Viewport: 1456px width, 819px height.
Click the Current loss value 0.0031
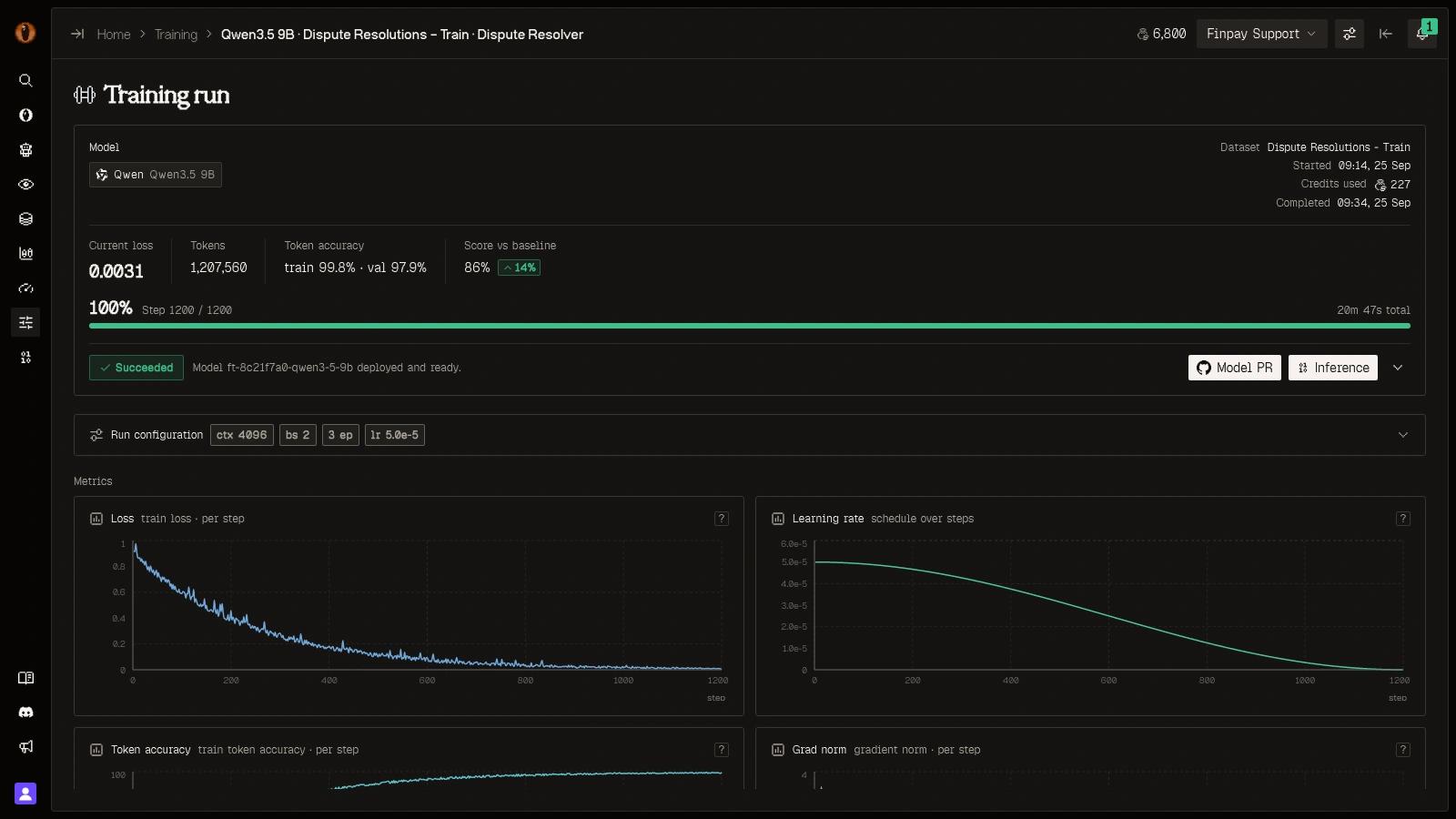(x=116, y=271)
